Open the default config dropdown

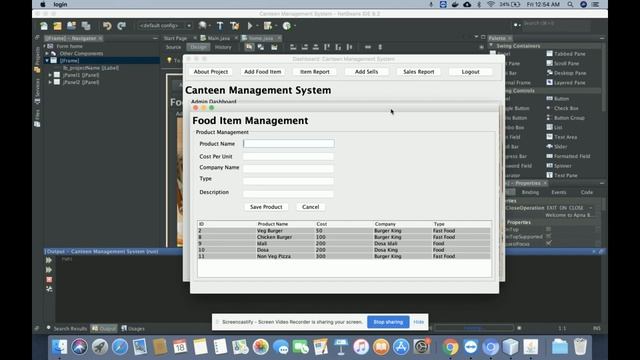point(165,26)
